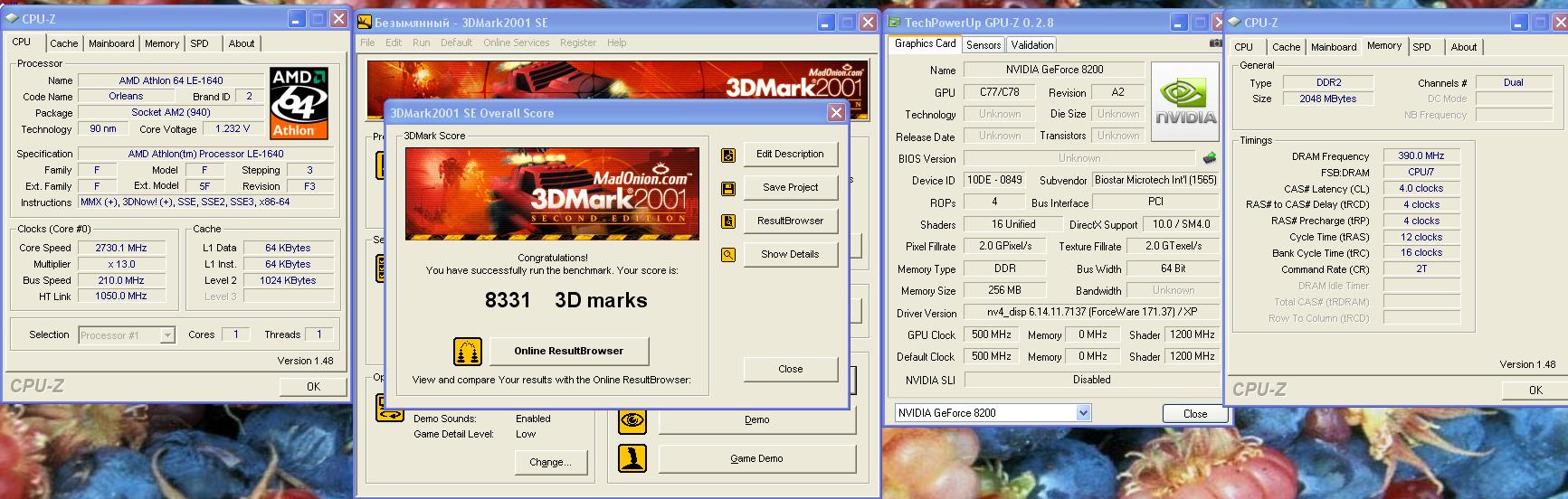Open the Online Services menu
The width and height of the screenshot is (1568, 499).
click(516, 42)
